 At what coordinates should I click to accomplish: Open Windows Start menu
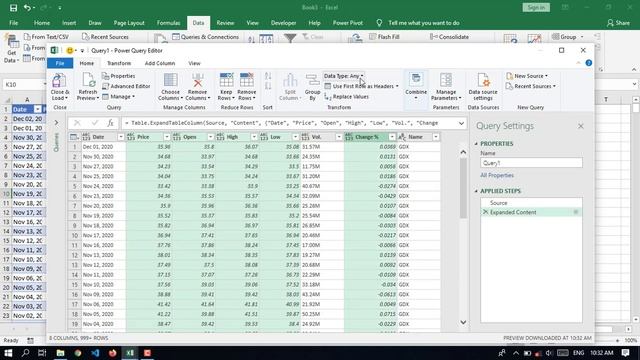pos(8,353)
